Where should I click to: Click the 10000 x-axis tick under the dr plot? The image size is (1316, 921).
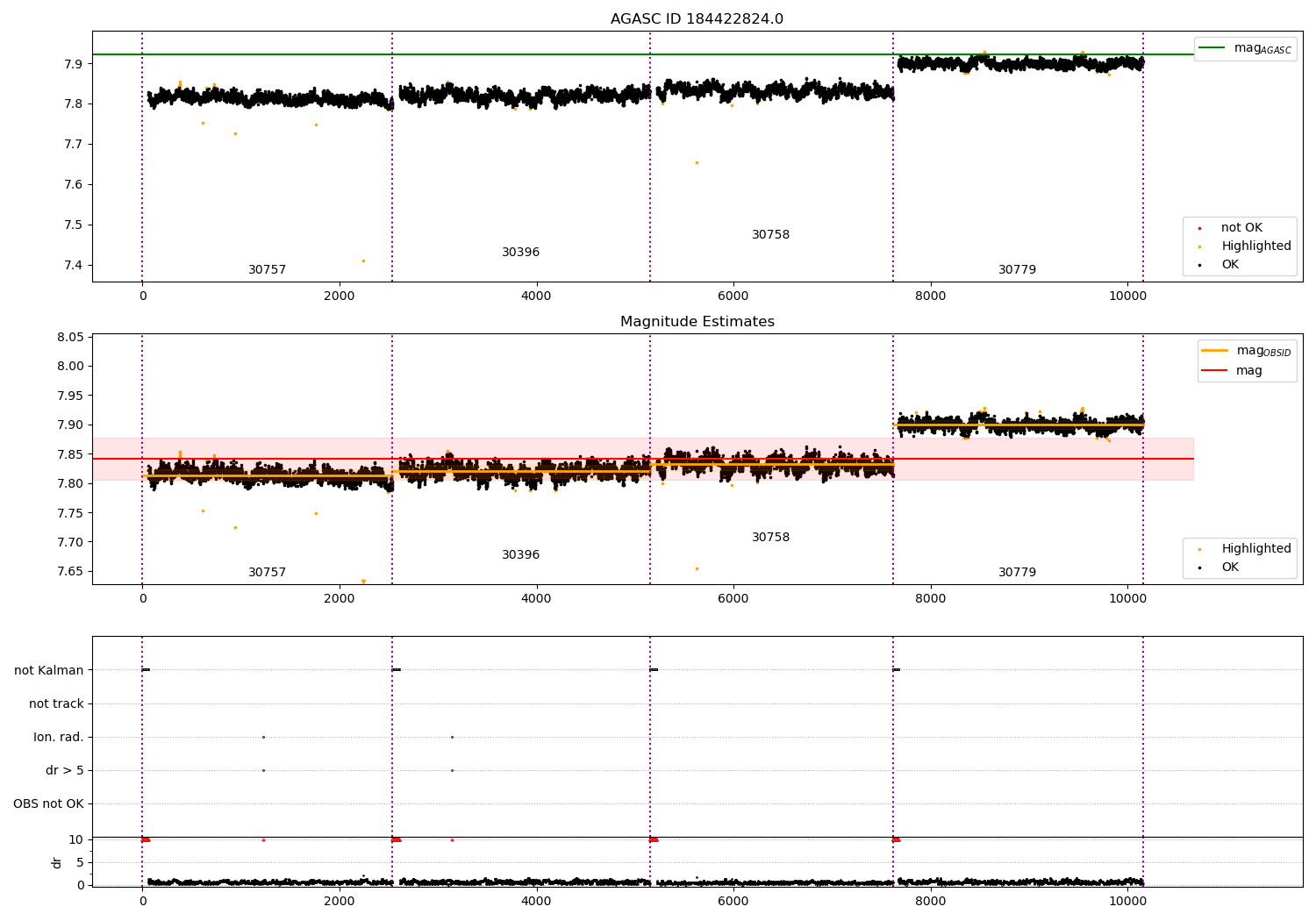pyautogui.click(x=1126, y=901)
